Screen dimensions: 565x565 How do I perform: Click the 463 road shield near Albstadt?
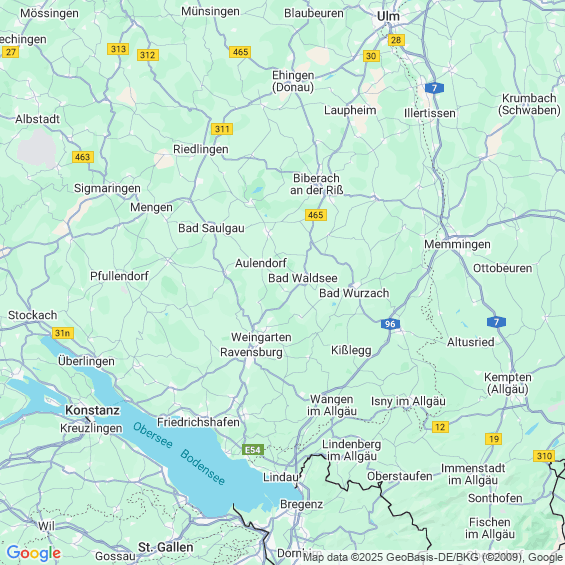pyautogui.click(x=83, y=157)
